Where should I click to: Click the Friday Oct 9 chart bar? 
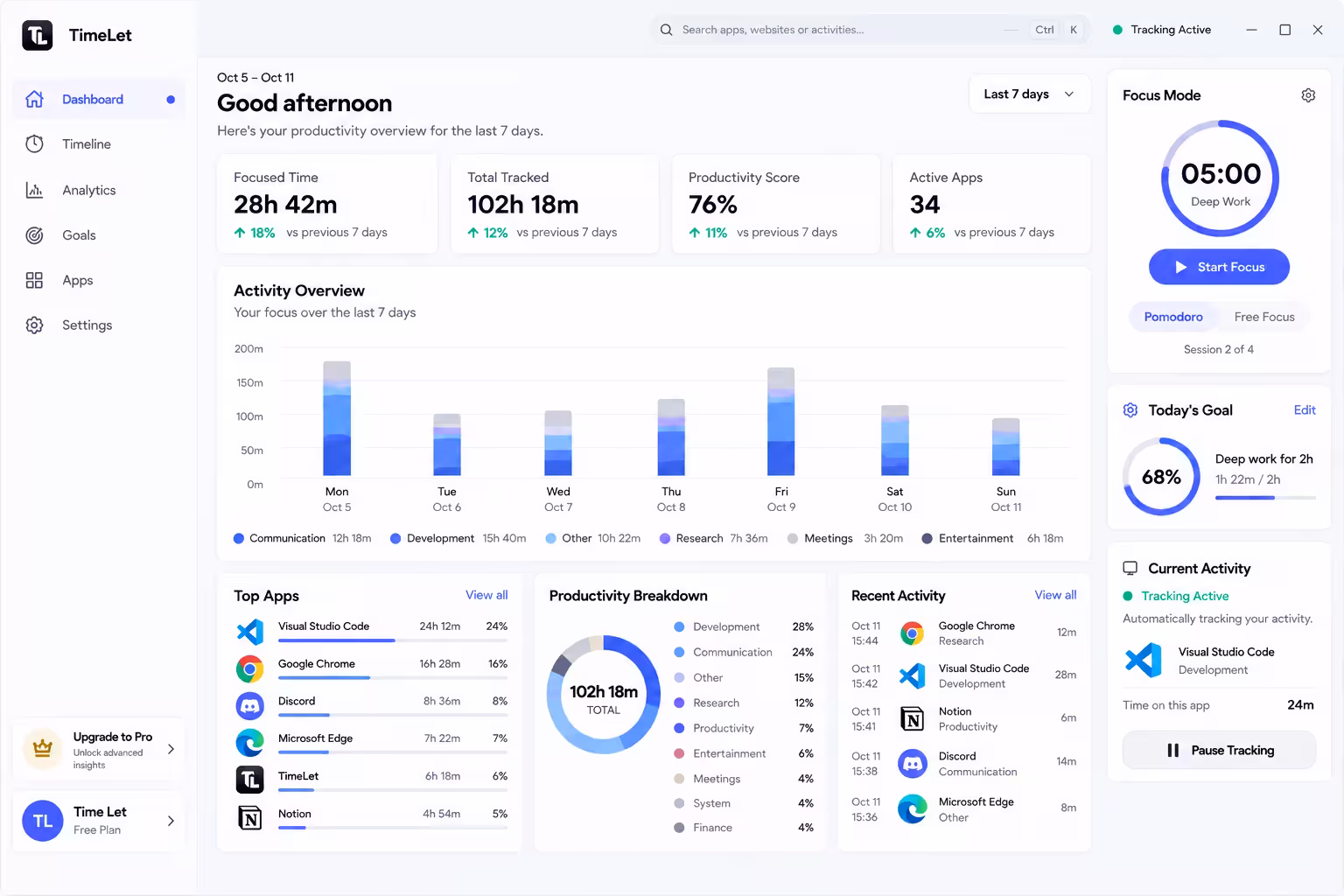coord(781,422)
